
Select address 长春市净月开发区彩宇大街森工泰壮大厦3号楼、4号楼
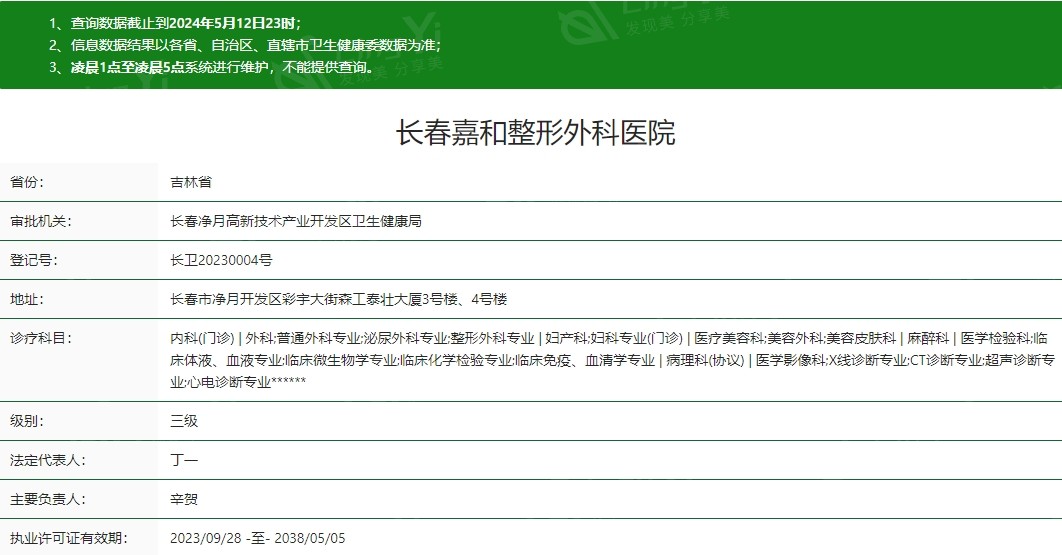[339, 299]
